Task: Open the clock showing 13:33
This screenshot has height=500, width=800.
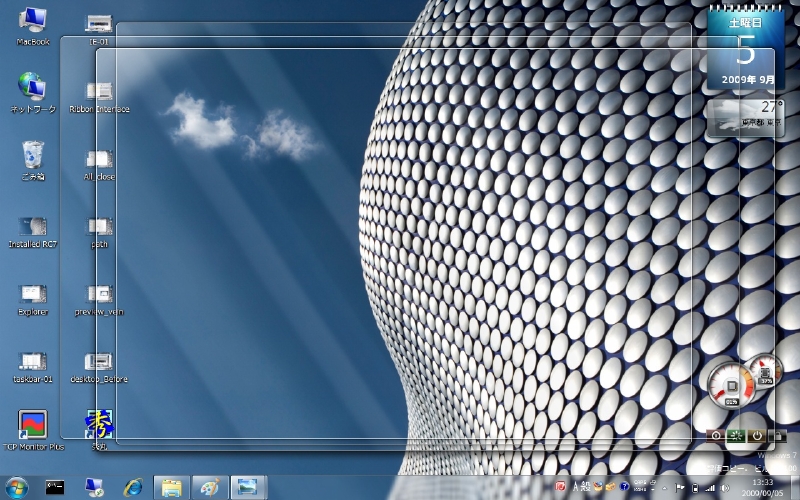Action: point(763,488)
